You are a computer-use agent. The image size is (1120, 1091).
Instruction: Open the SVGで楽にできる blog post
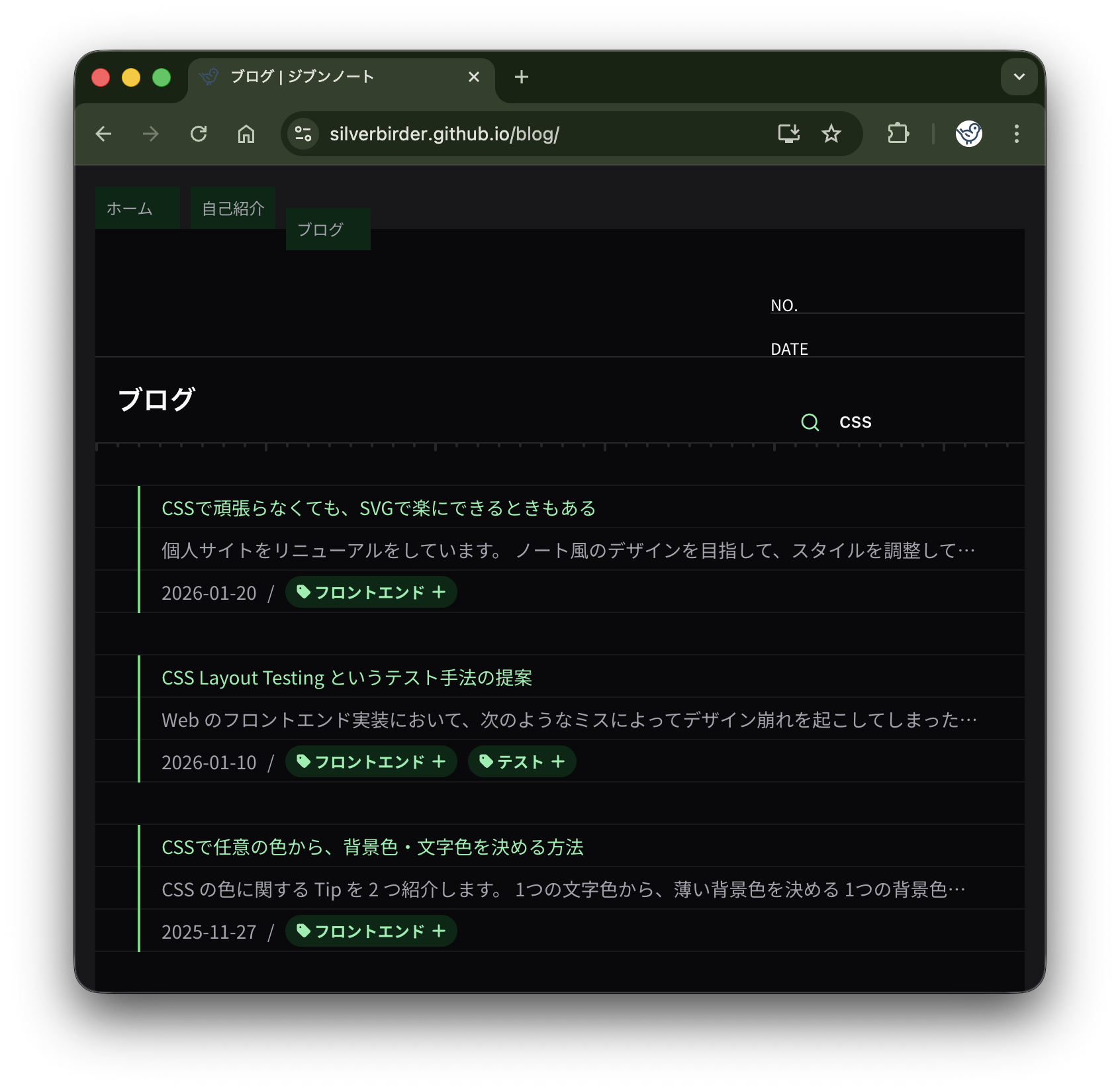tap(378, 508)
